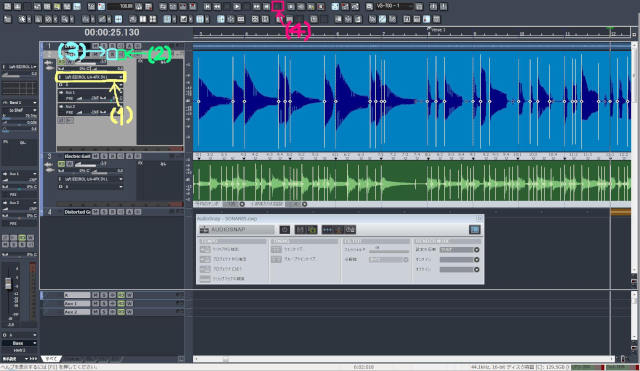Image resolution: width=640 pixels, height=371 pixels.
Task: Click the go-to-end button in the transport
Action: pyautogui.click(x=266, y=7)
